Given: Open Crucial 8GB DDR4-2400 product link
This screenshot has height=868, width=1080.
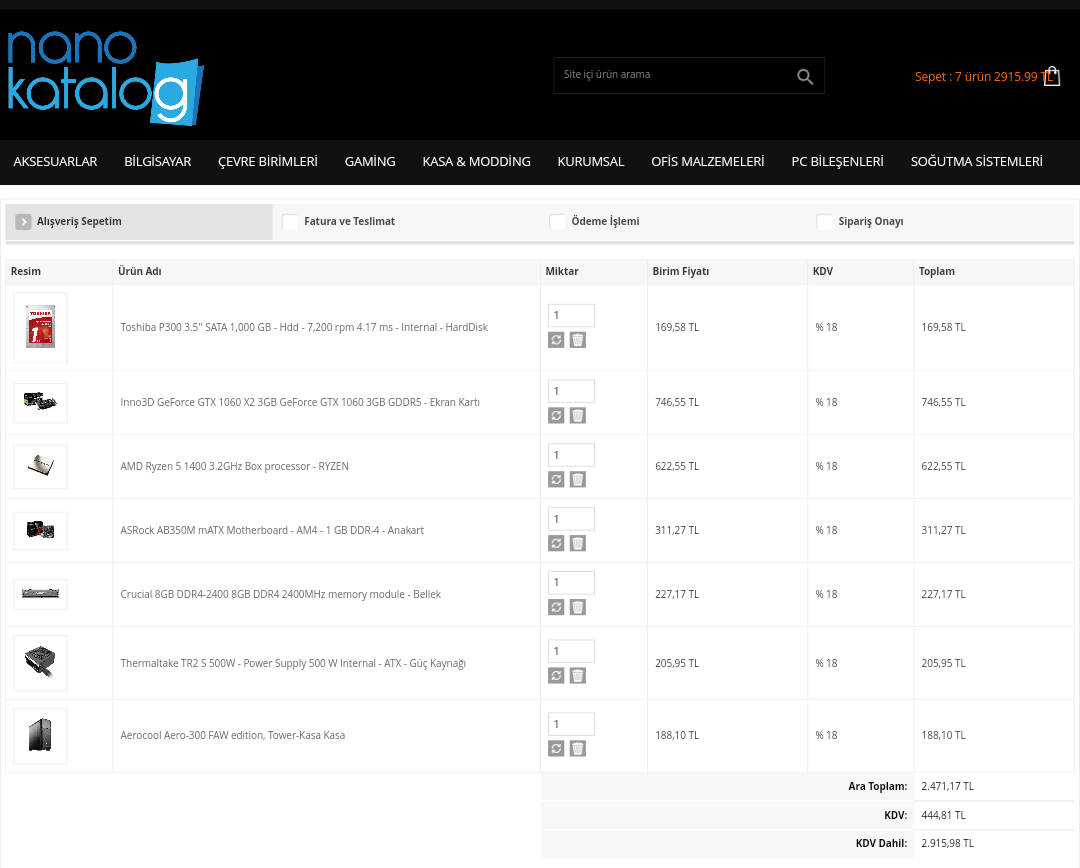Looking at the screenshot, I should pos(280,594).
